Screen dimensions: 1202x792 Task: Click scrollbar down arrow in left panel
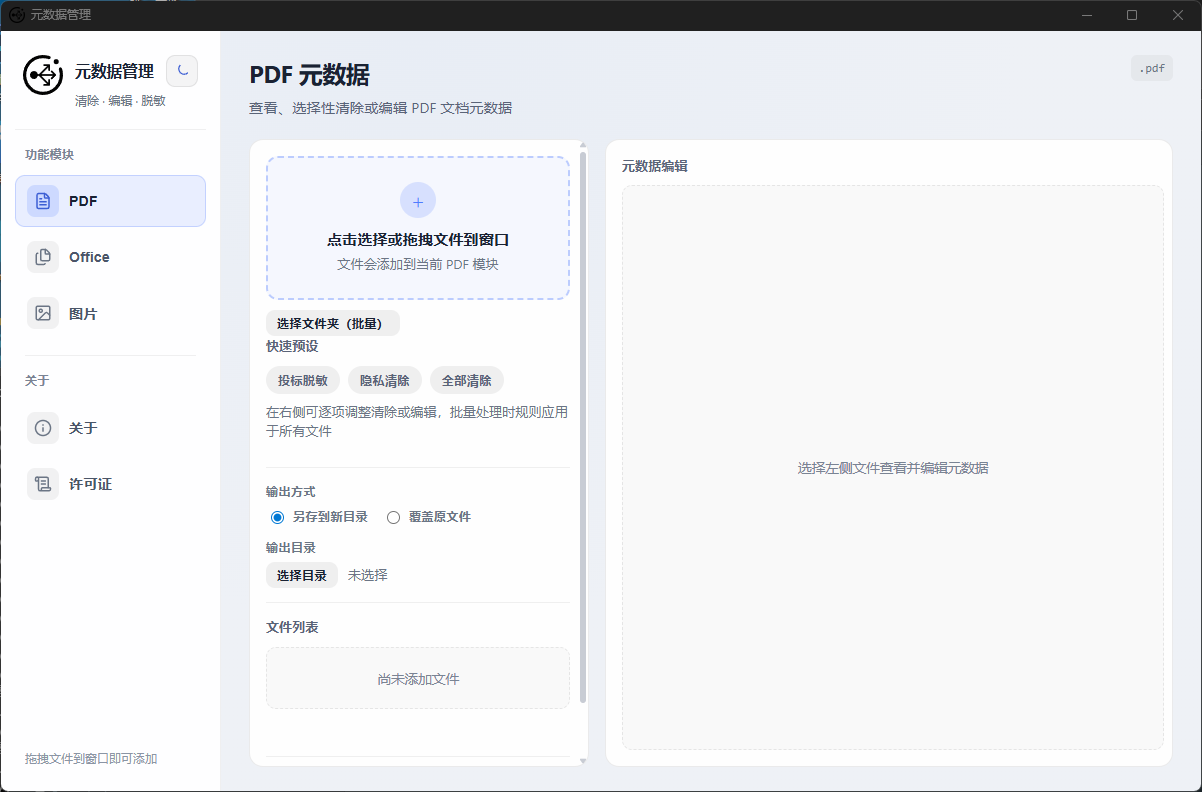point(583,761)
